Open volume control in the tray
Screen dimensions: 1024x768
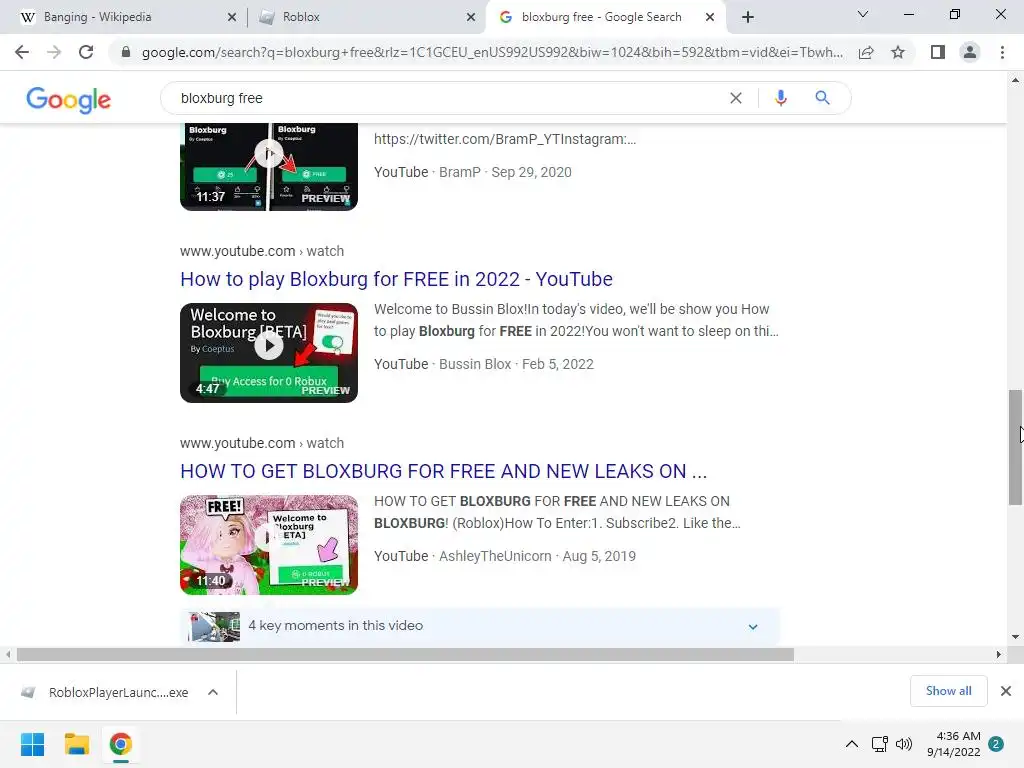pyautogui.click(x=904, y=744)
